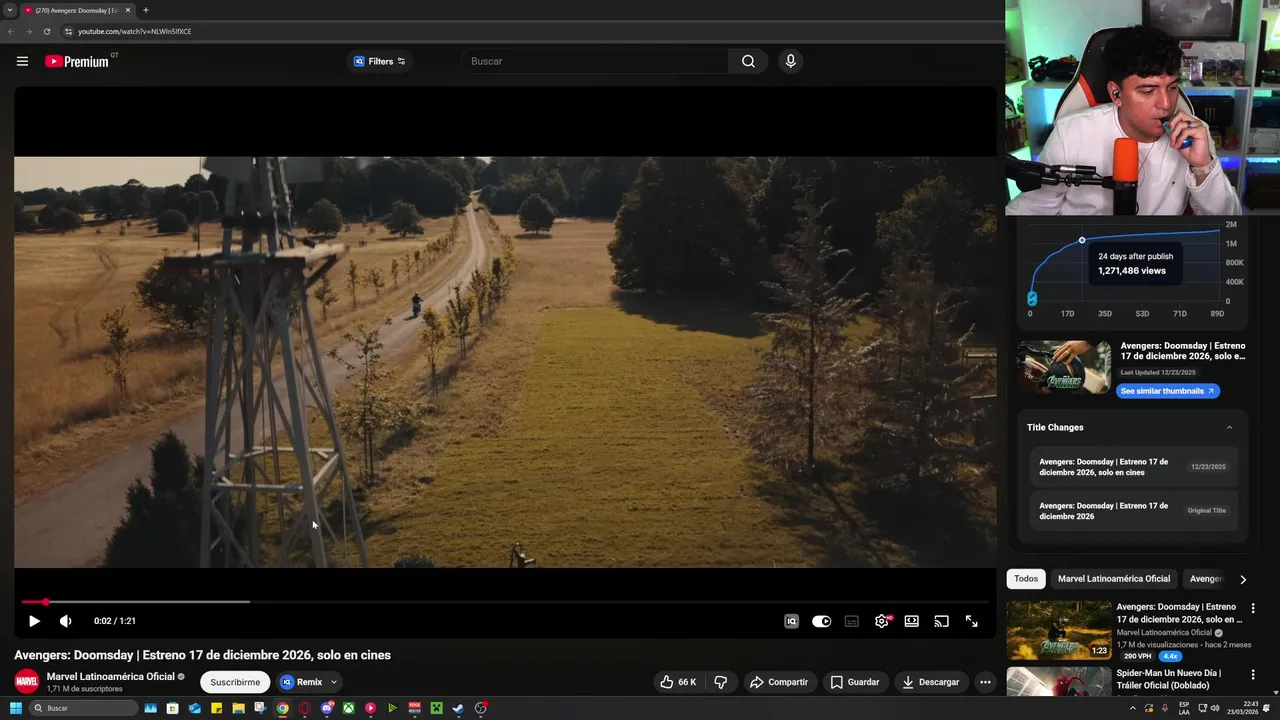Viewport: 1280px width, 720px height.
Task: Open Marvel Latinoamérica channel avatar
Action: pyautogui.click(x=26, y=682)
